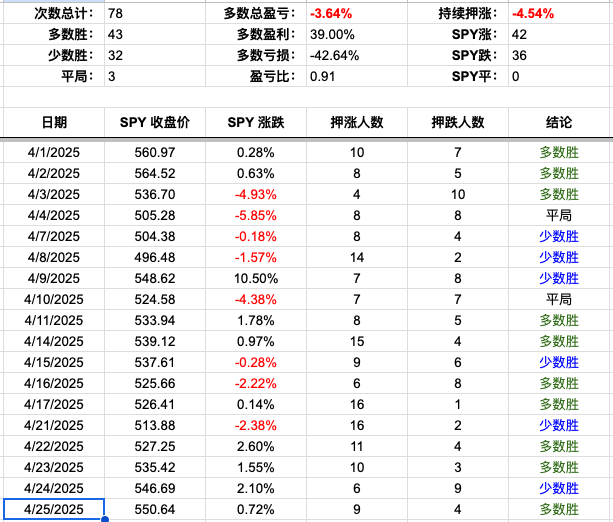613x522 pixels.
Task: Click the 结论 column header
Action: click(x=559, y=122)
